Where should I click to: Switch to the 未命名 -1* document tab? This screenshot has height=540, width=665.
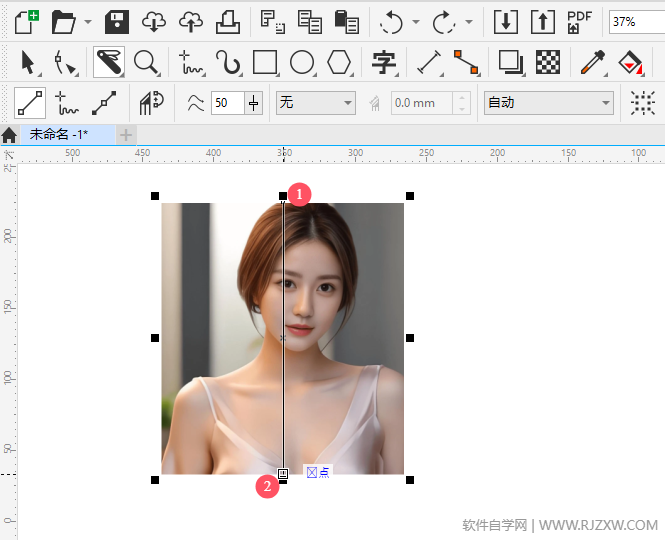coord(68,135)
